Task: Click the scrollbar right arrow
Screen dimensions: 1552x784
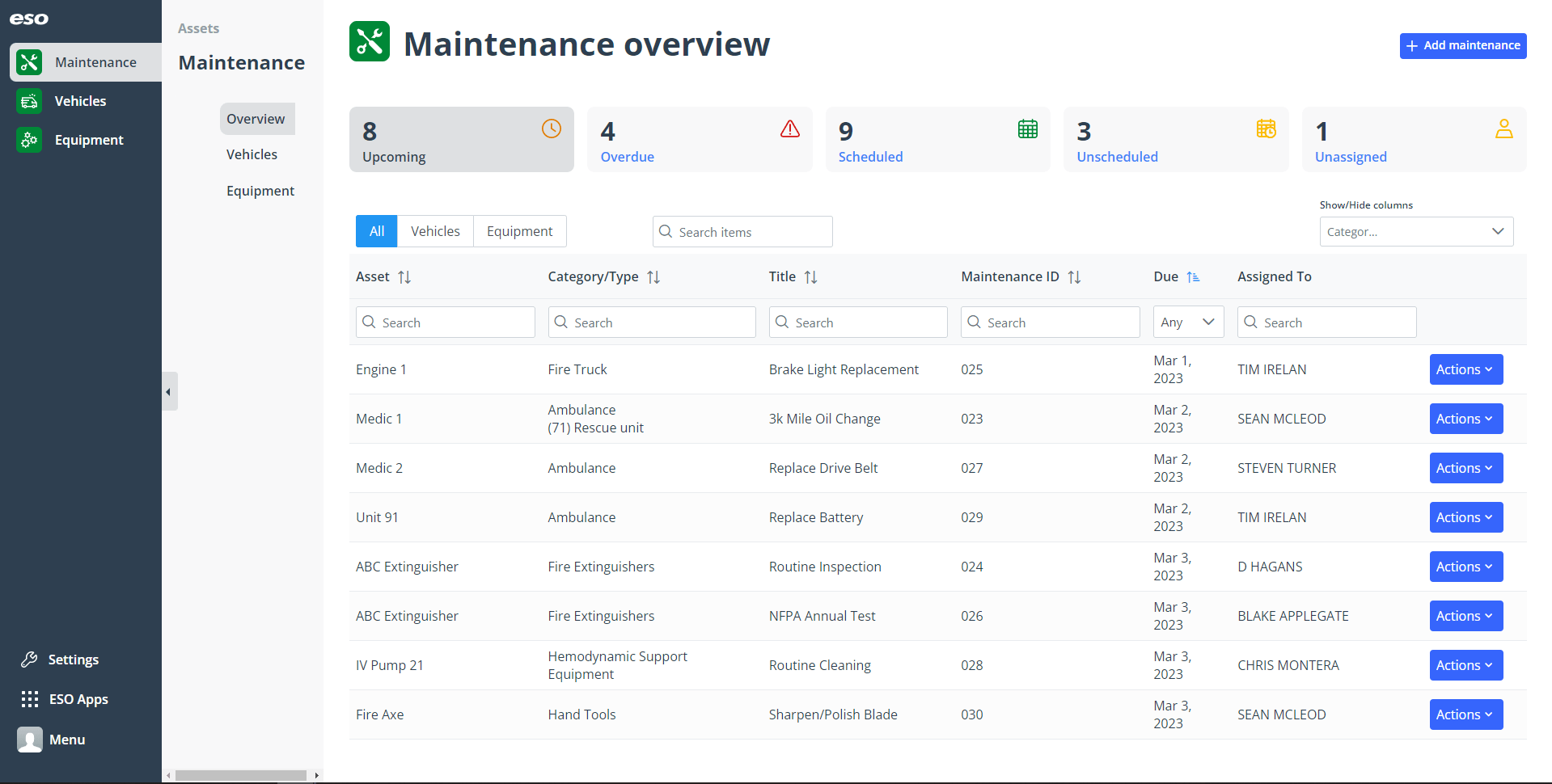Action: tap(316, 776)
